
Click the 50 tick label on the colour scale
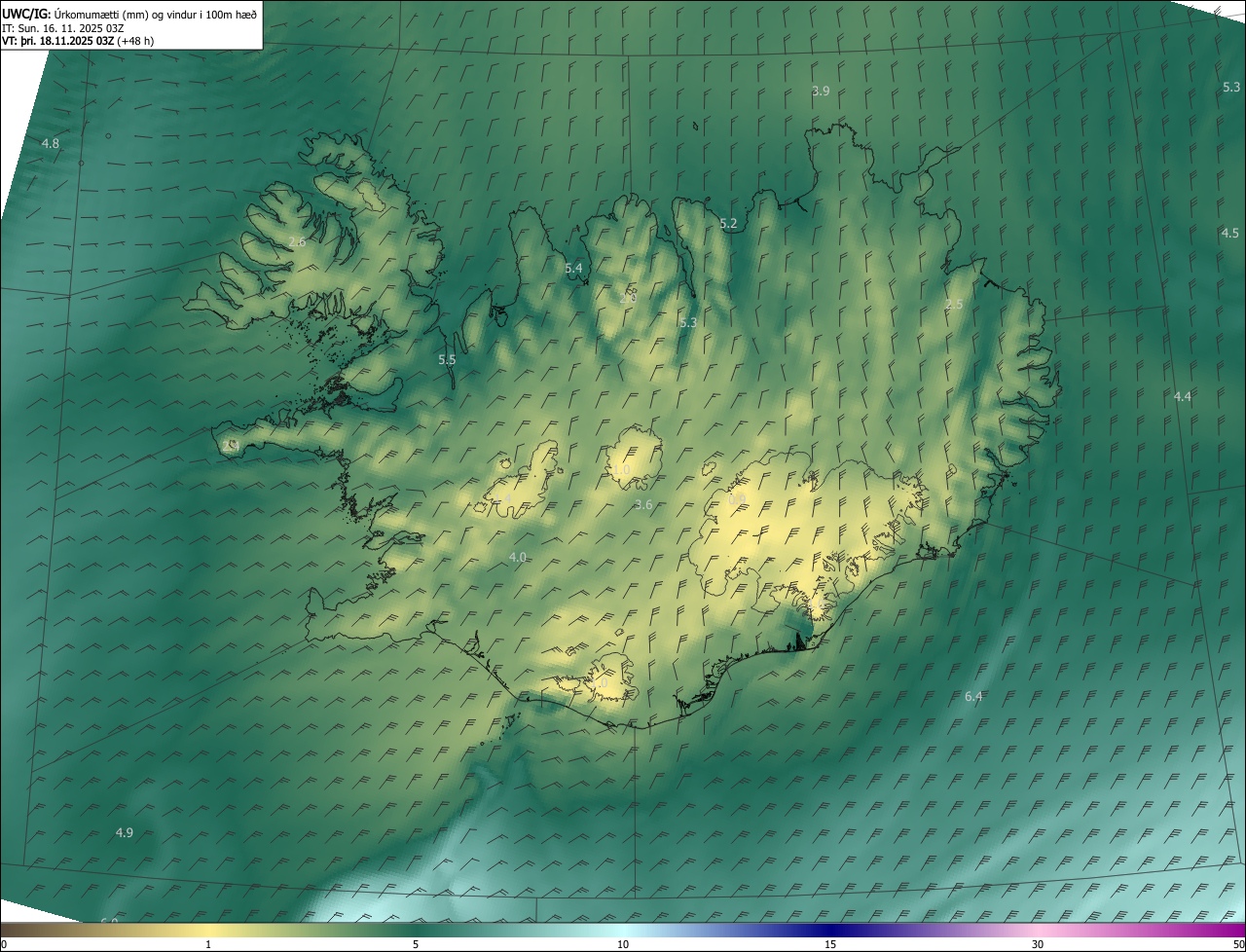[1238, 944]
